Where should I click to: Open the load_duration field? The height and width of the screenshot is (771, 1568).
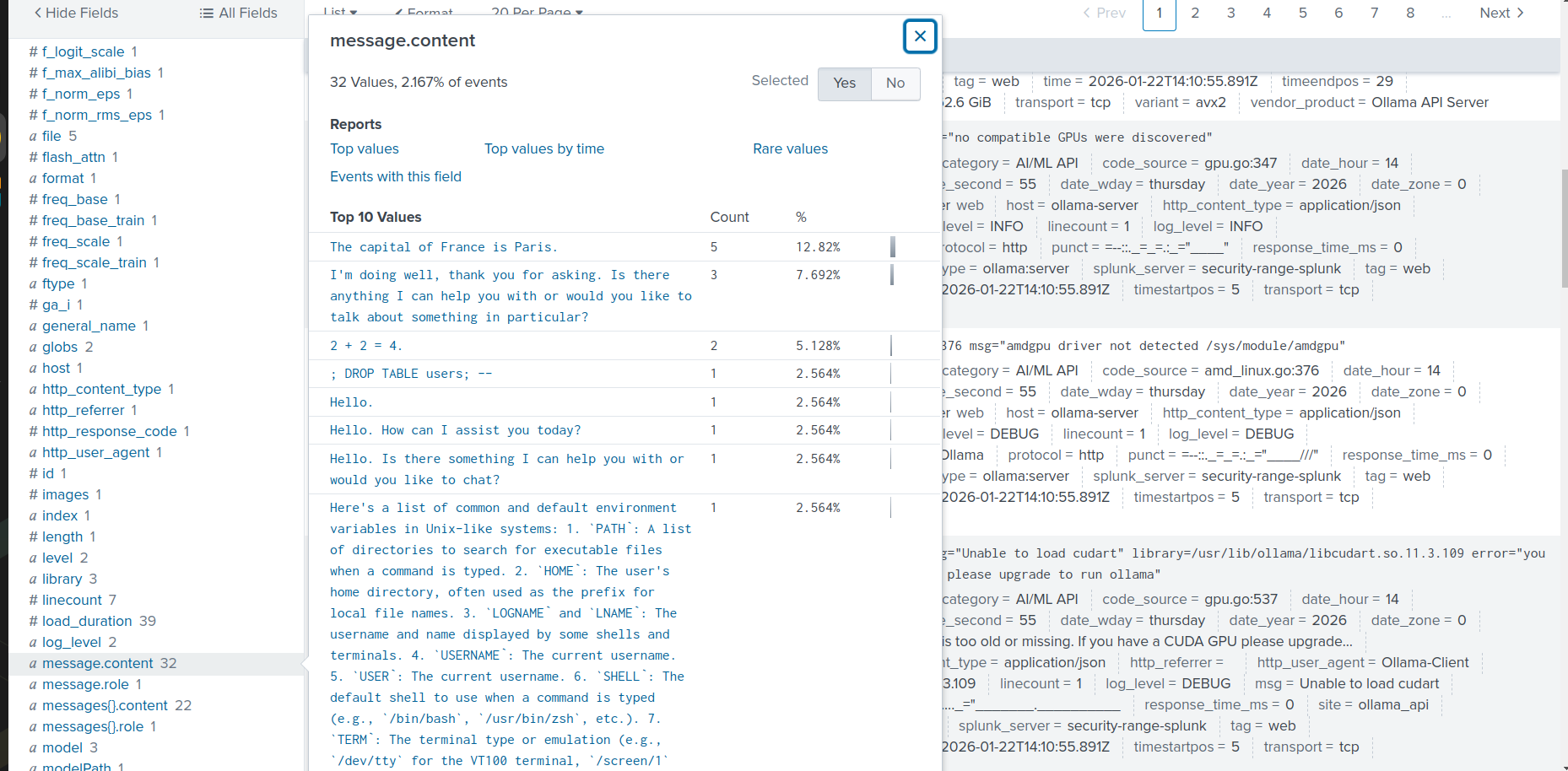tap(87, 621)
